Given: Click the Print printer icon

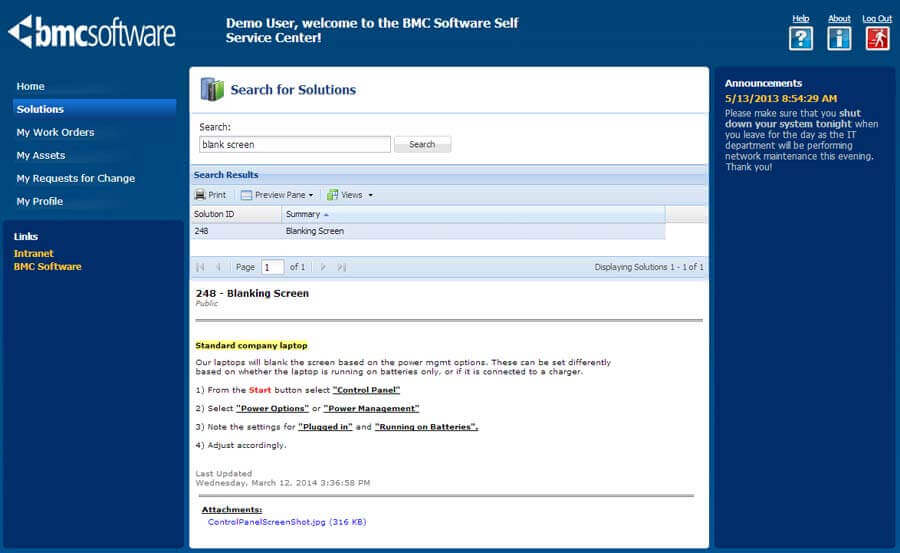Looking at the screenshot, I should [x=200, y=195].
